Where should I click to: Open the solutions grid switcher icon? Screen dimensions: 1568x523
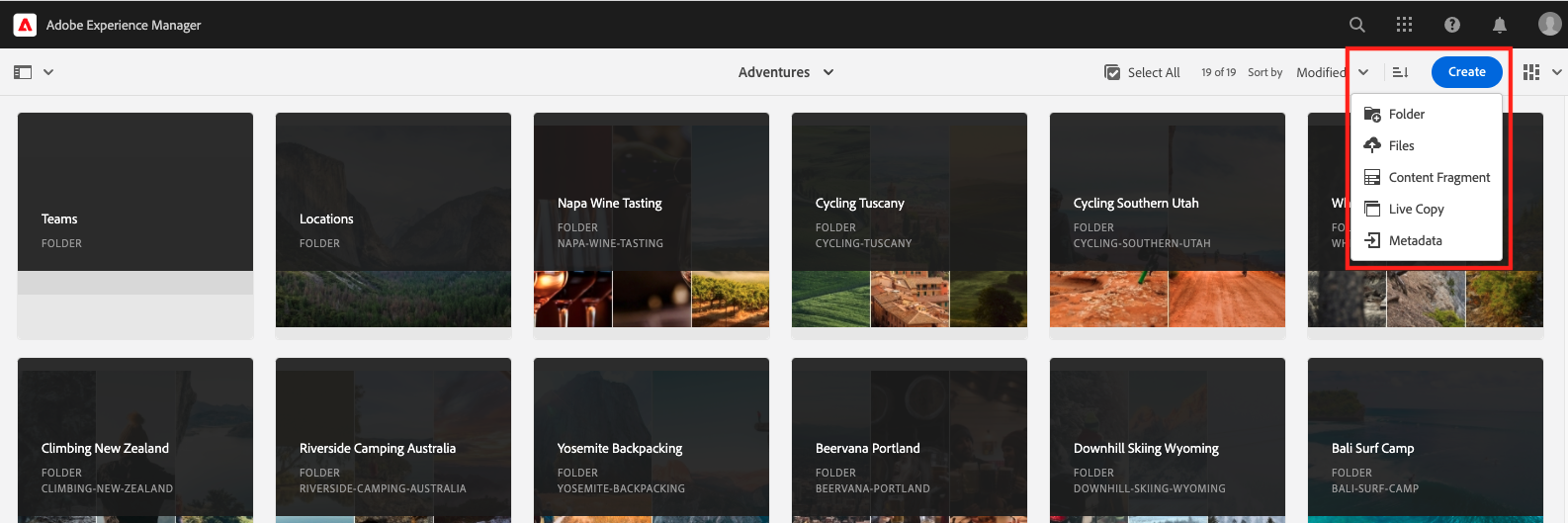click(x=1404, y=25)
